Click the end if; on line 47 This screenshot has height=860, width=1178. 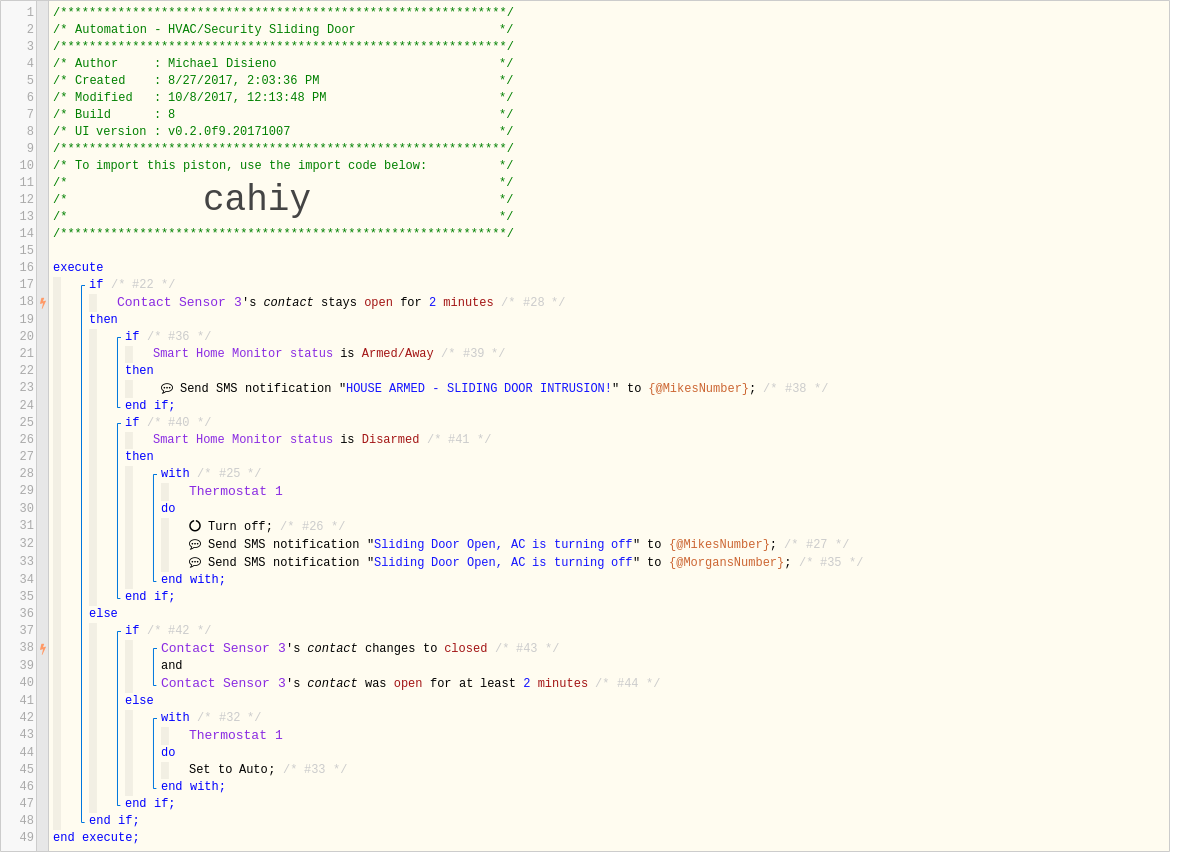[150, 804]
